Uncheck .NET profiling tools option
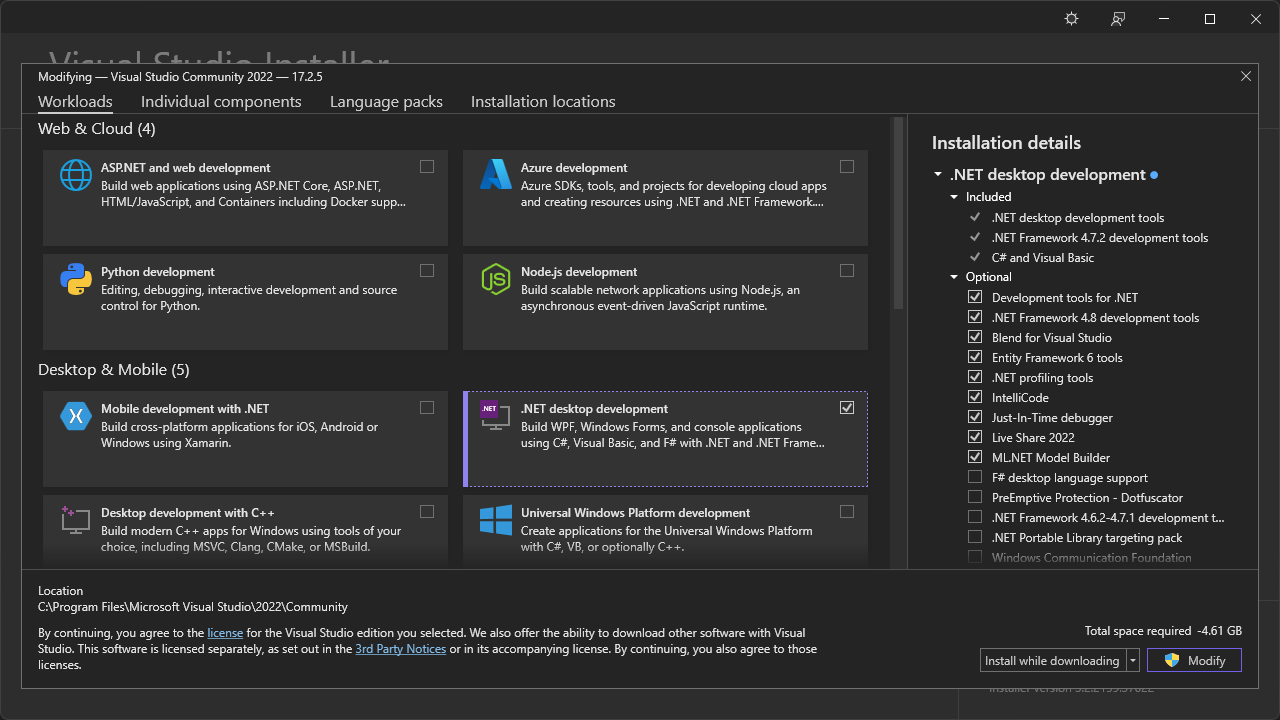 pyautogui.click(x=975, y=378)
